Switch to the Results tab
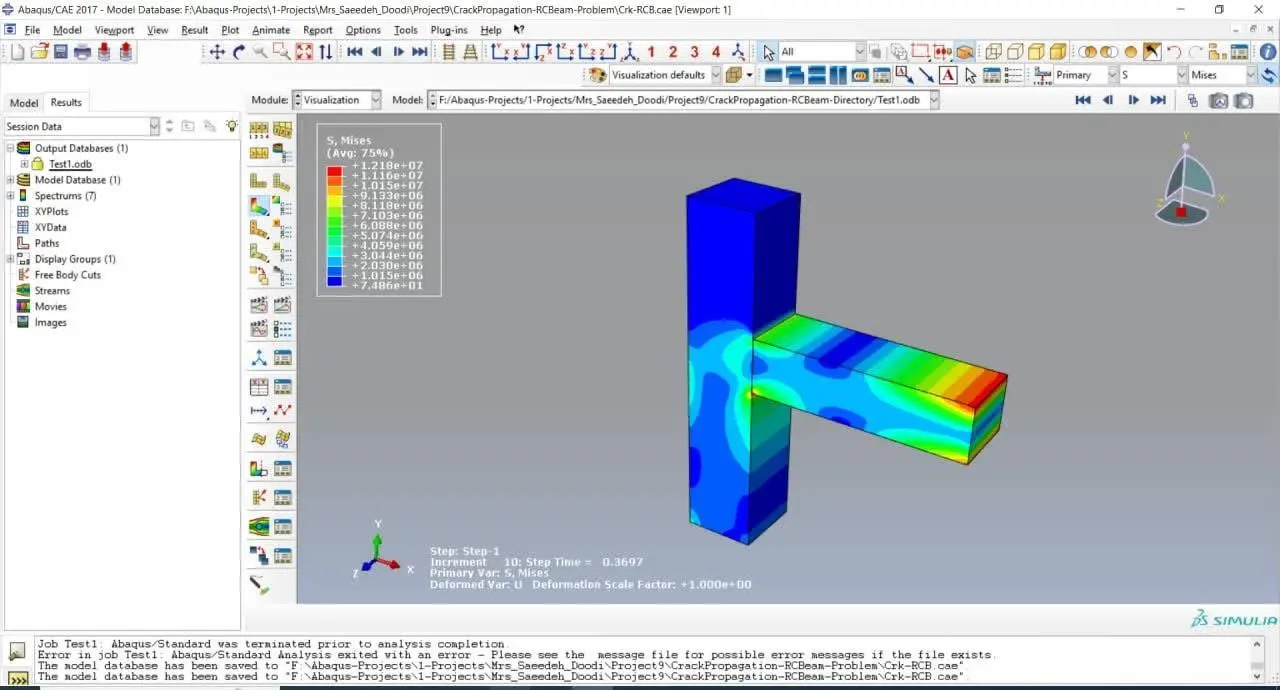The width and height of the screenshot is (1280, 690). pyautogui.click(x=66, y=102)
